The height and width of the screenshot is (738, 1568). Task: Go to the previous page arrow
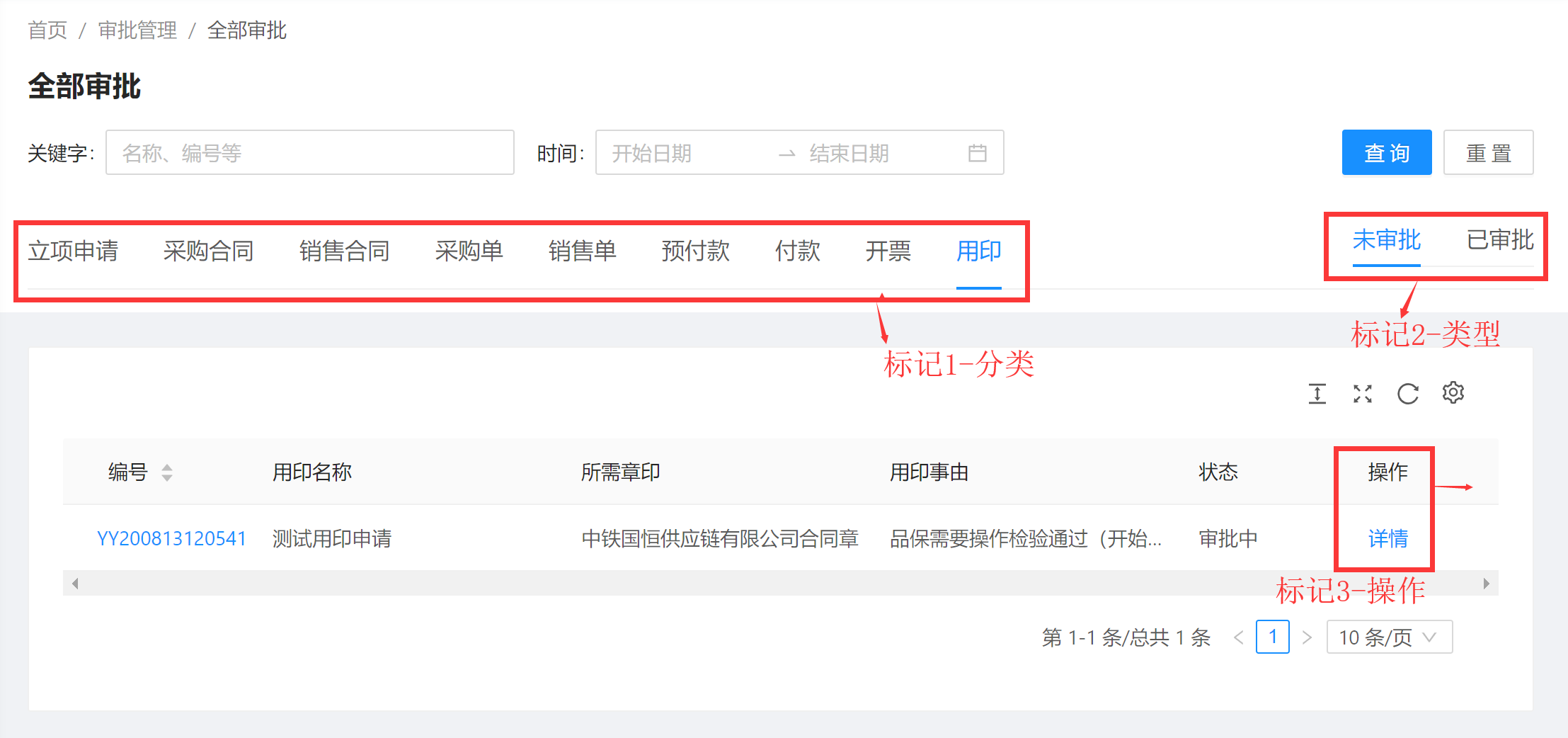1238,637
